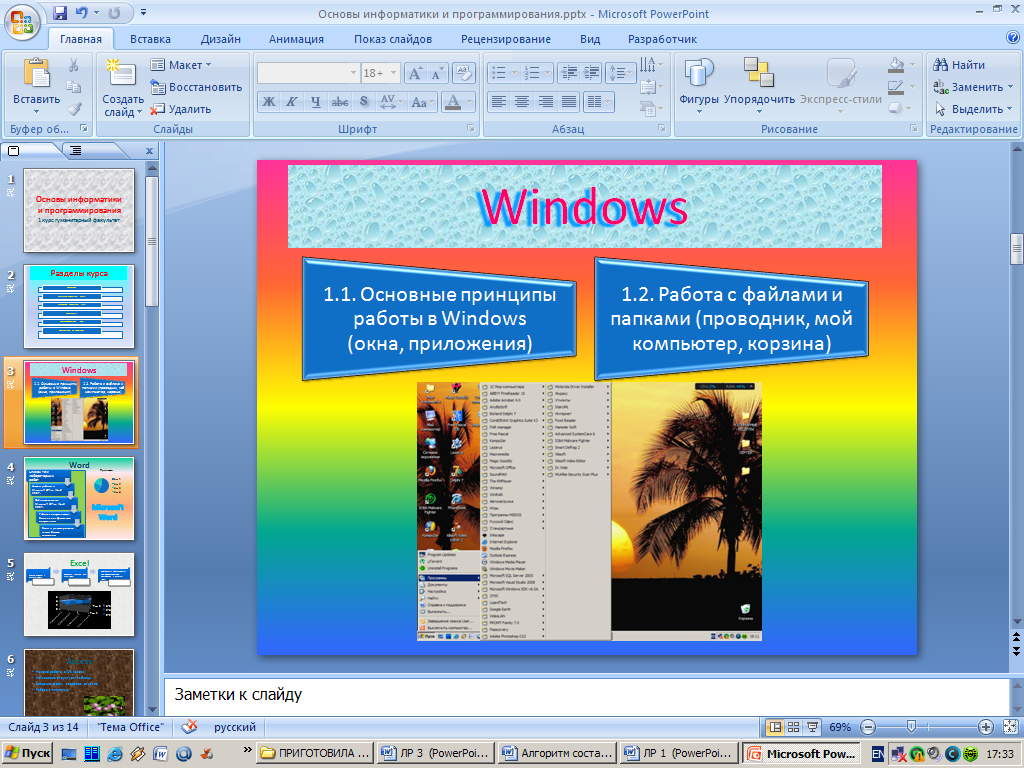Click the Format Painter brush icon
Image resolution: width=1024 pixels, height=768 pixels.
(x=74, y=108)
